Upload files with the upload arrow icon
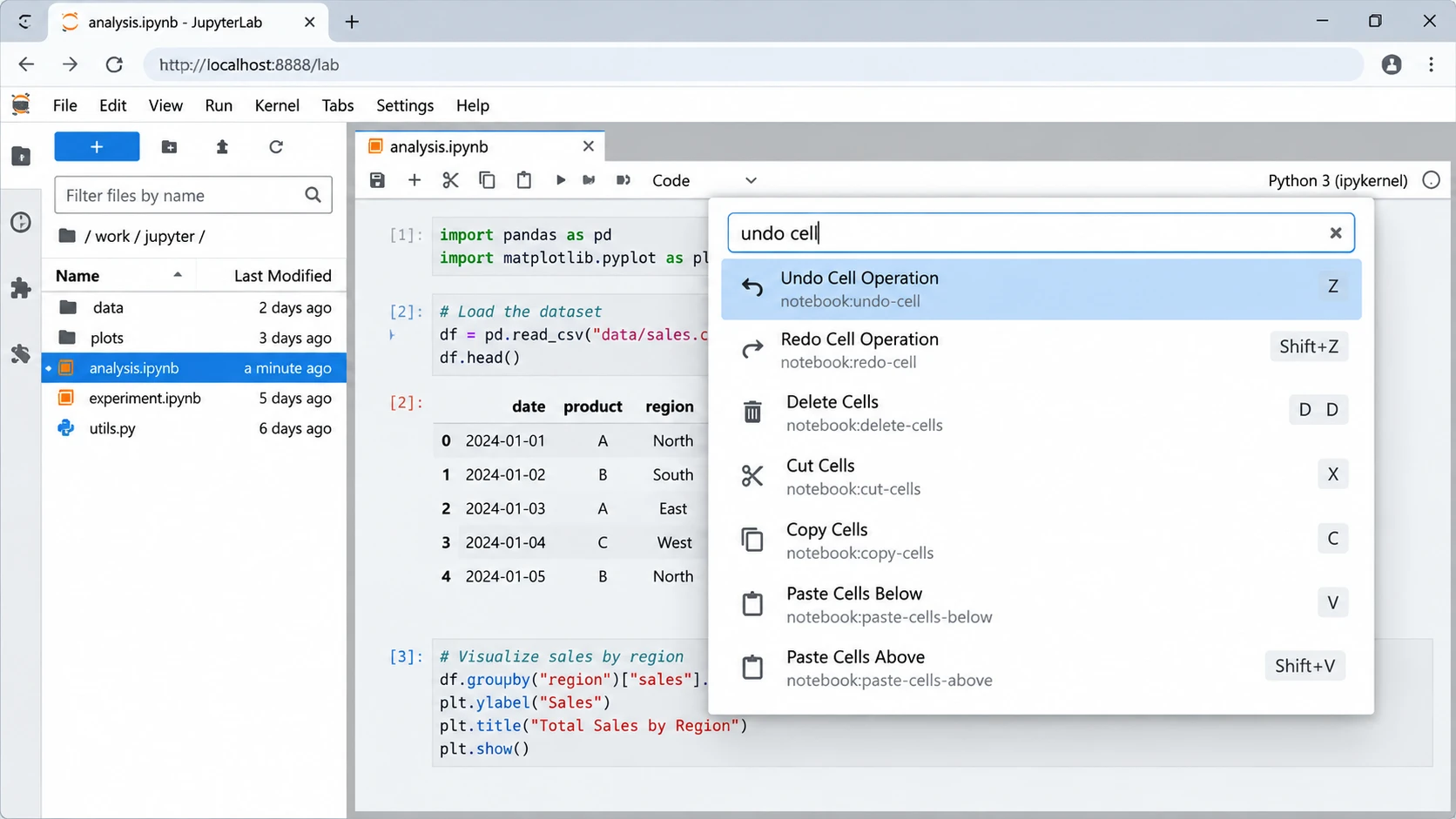Image resolution: width=1456 pixels, height=819 pixels. 222,147
